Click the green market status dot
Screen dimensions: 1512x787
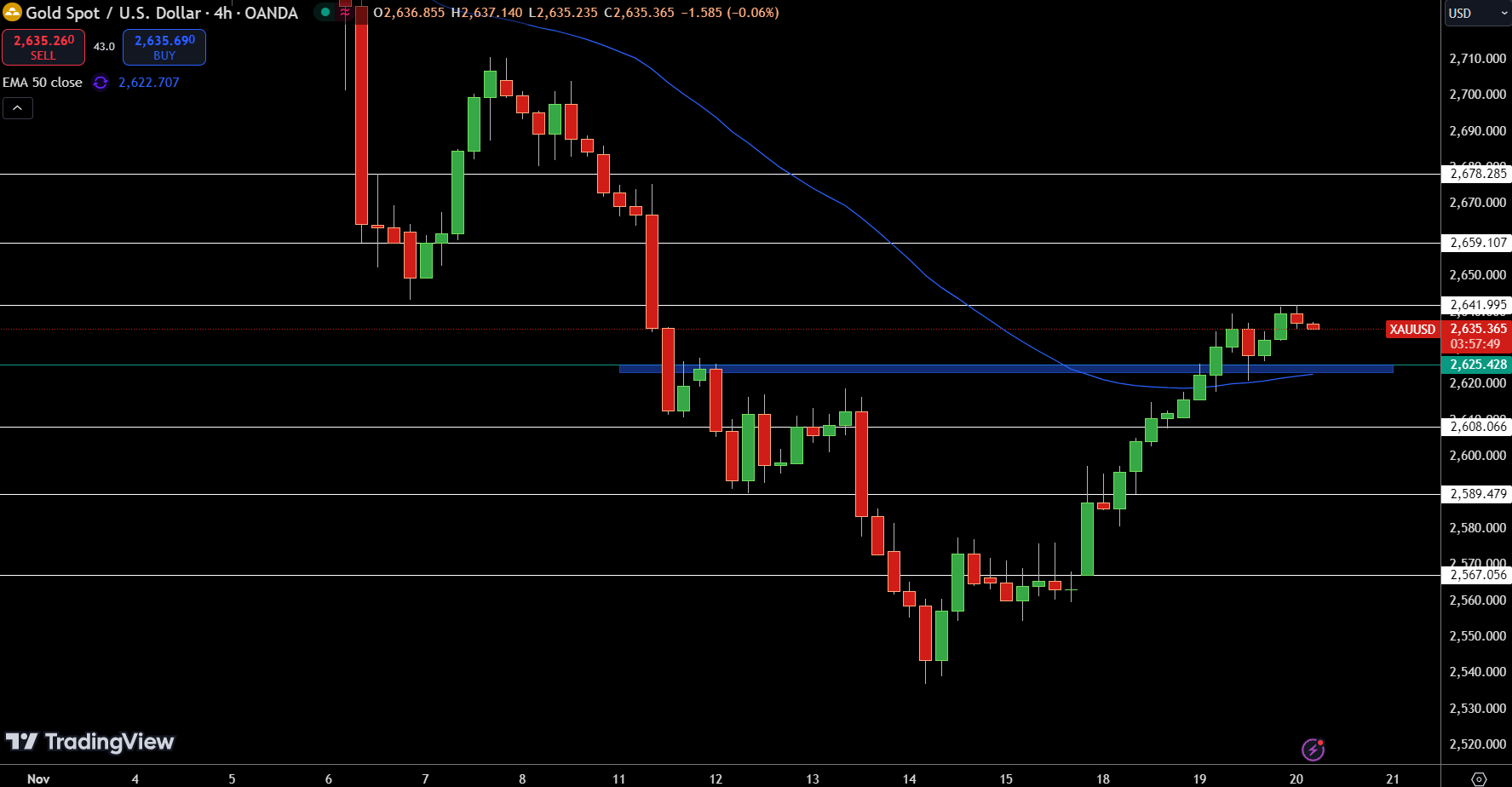click(x=325, y=12)
